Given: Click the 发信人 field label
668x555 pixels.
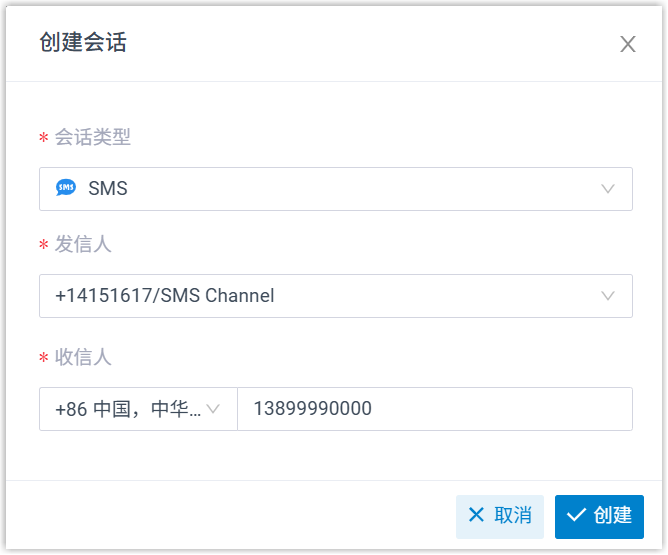Looking at the screenshot, I should [83, 244].
